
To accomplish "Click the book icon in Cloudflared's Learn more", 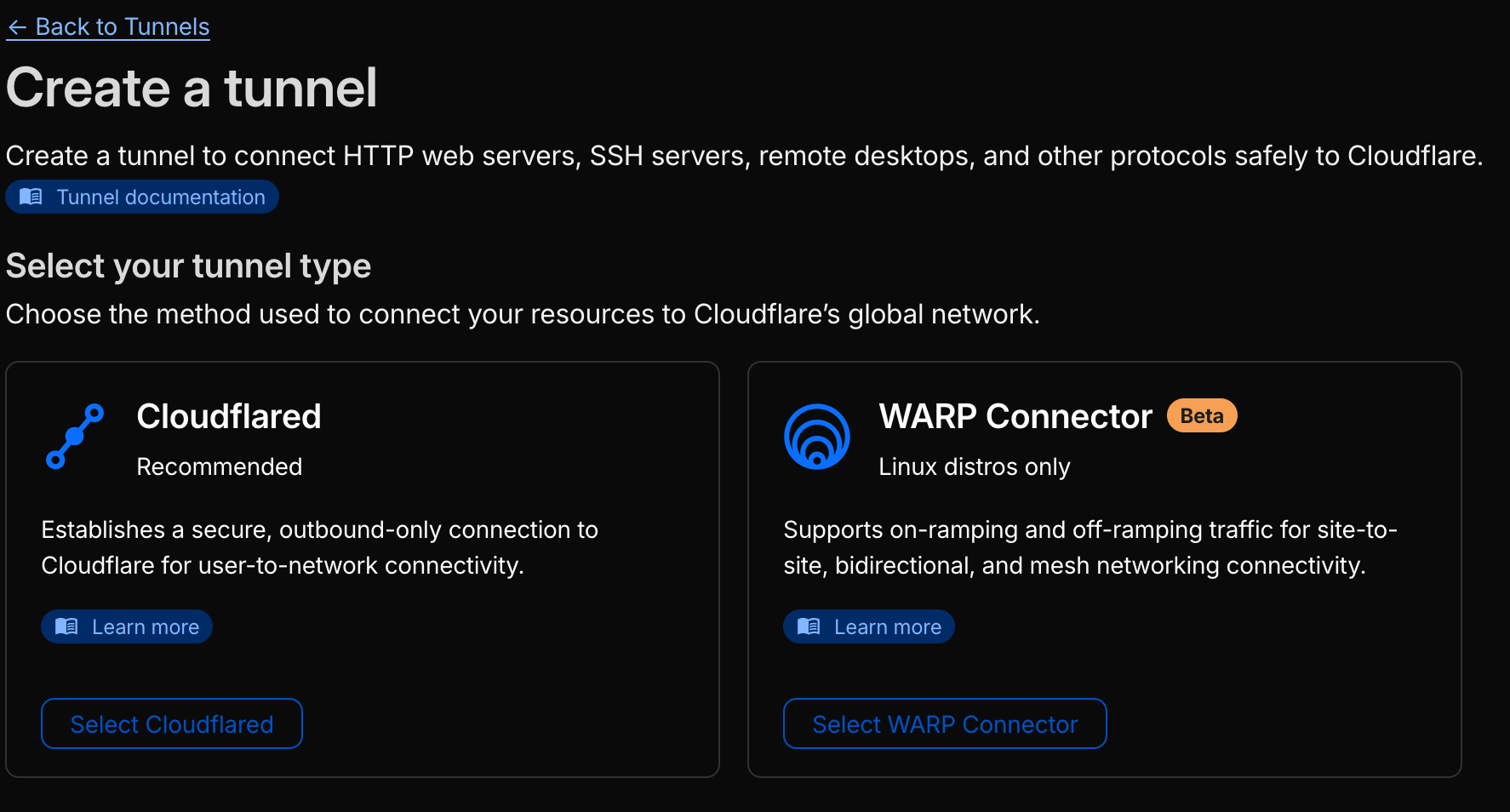I will click(66, 626).
